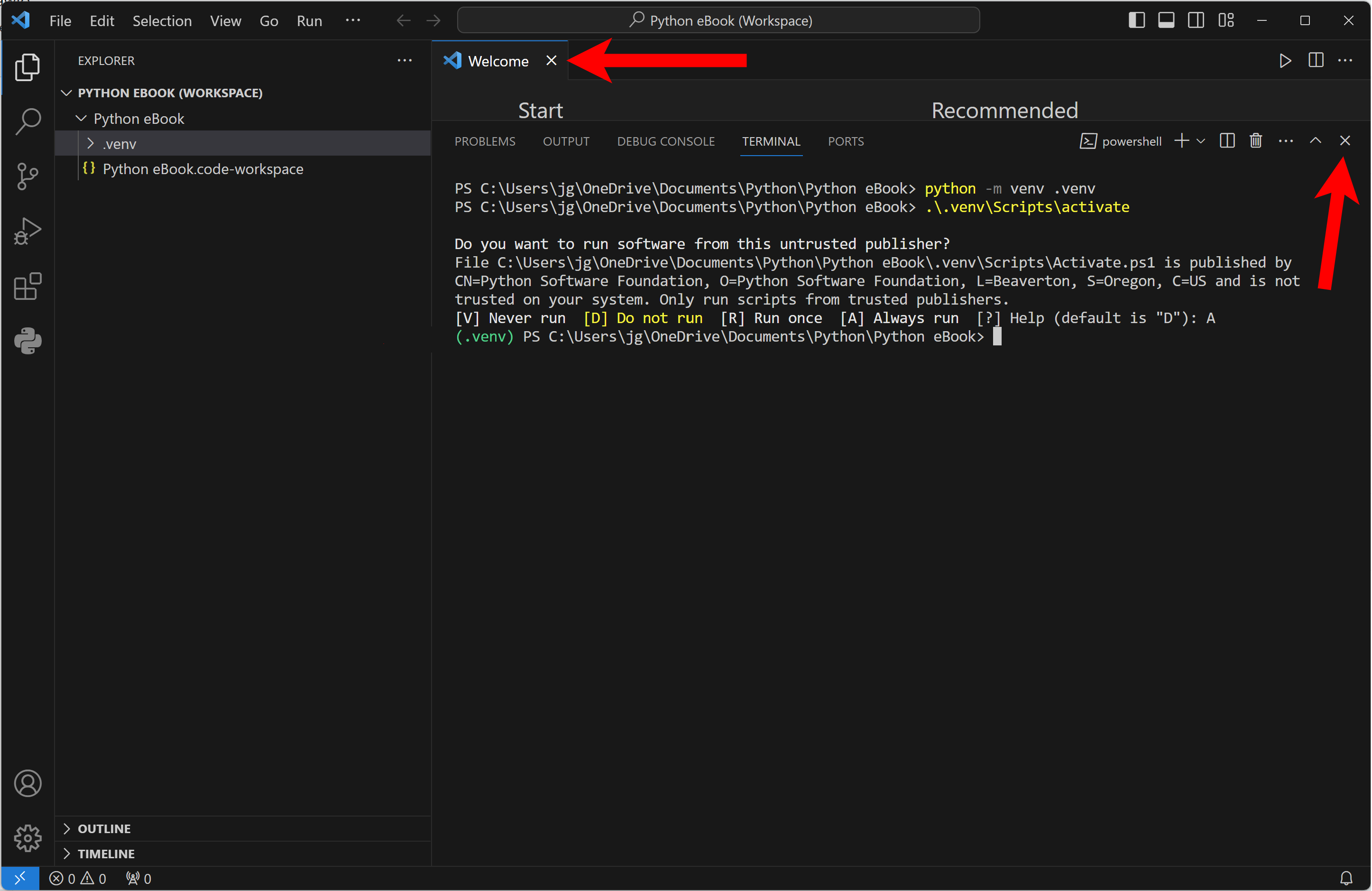1372x891 pixels.
Task: Open Customize Layout icon
Action: pyautogui.click(x=1226, y=20)
